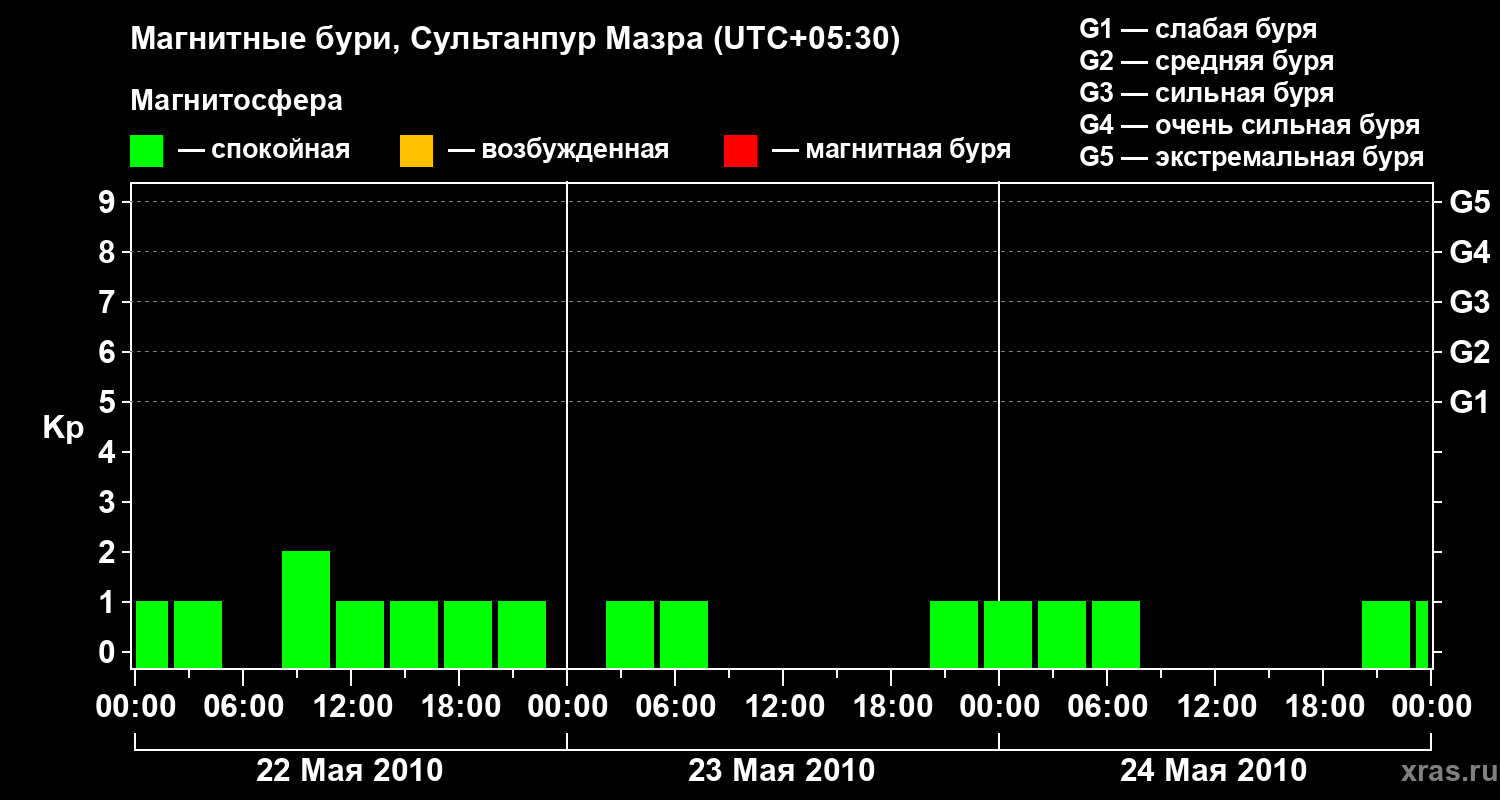Click the "Магнитосфера" legend heading

coord(236,101)
